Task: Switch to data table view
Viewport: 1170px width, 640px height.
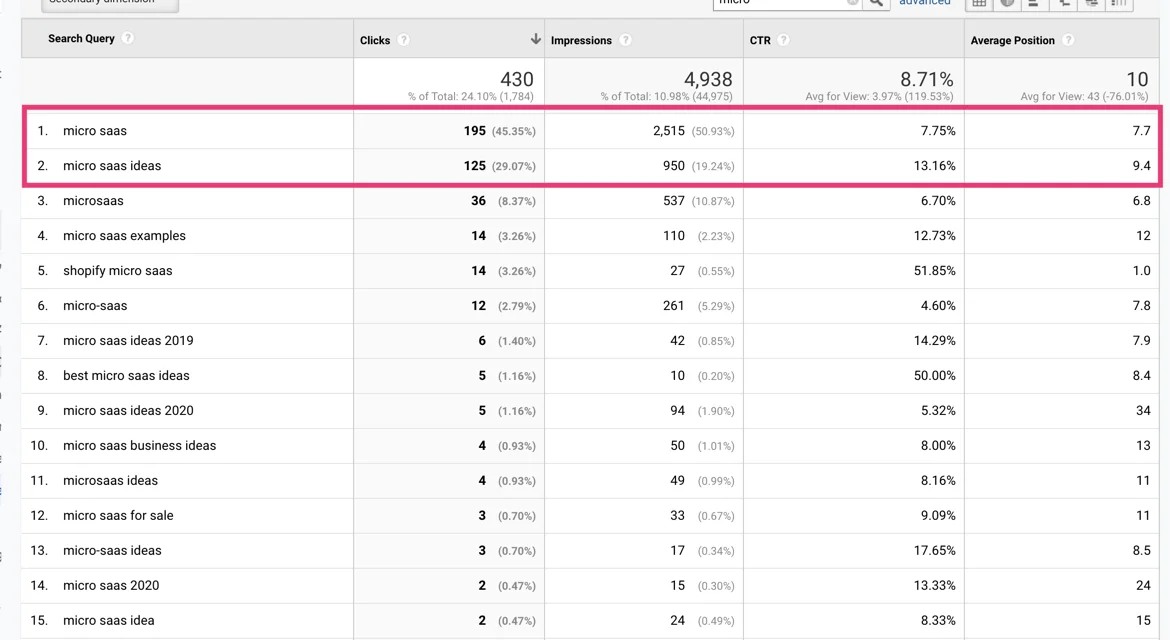Action: click(x=979, y=3)
